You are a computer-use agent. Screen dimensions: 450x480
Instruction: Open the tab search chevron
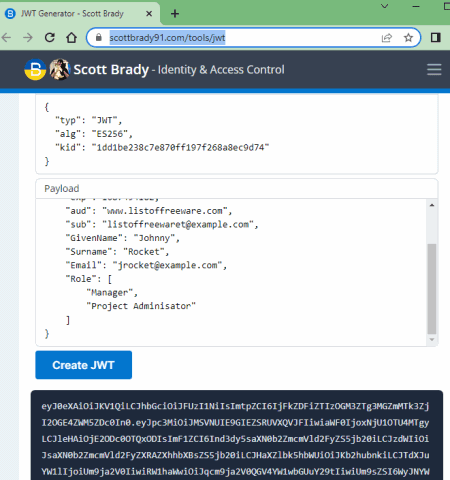[x=385, y=6]
